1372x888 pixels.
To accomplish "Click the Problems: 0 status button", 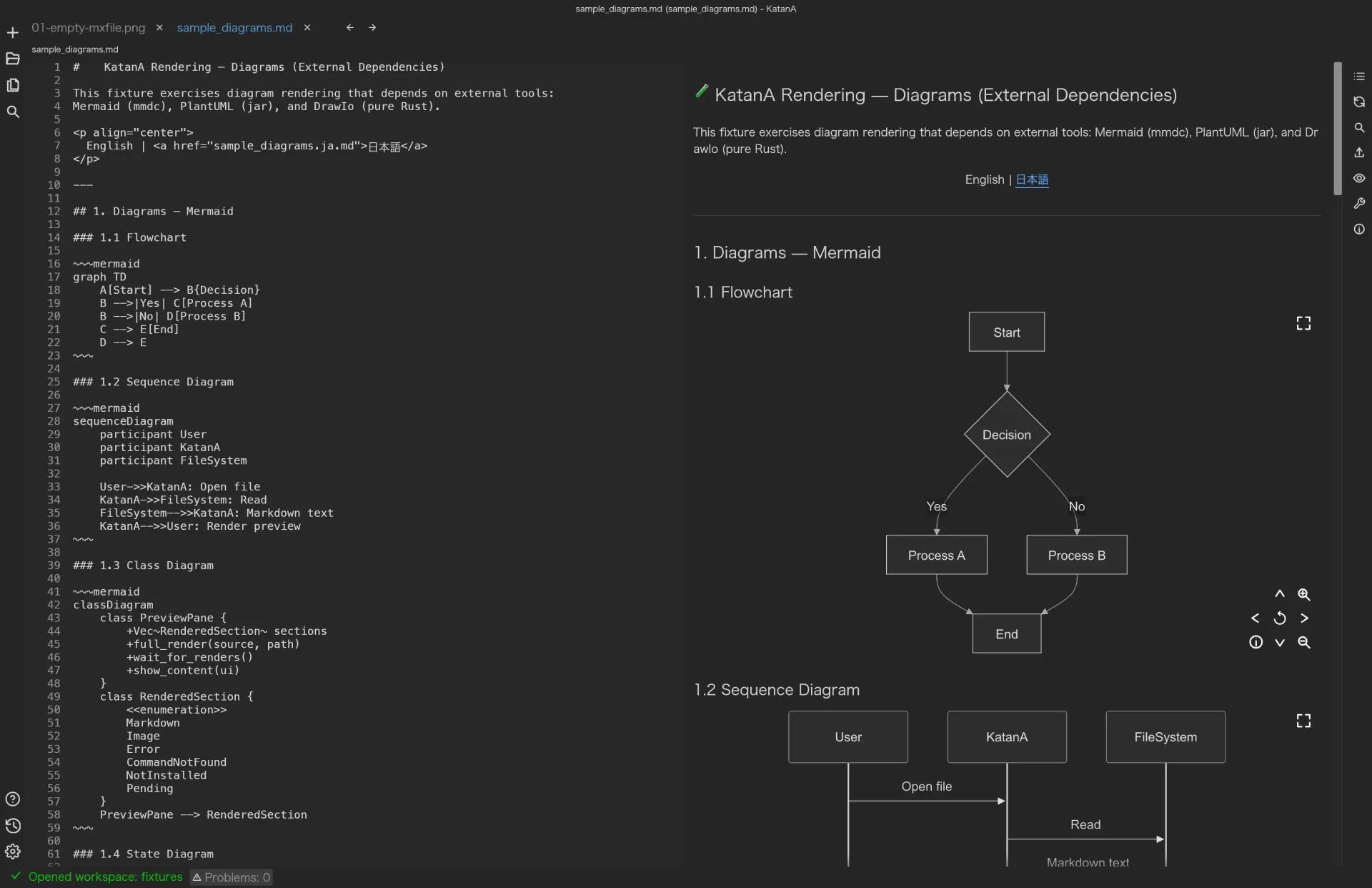I will 231,877.
